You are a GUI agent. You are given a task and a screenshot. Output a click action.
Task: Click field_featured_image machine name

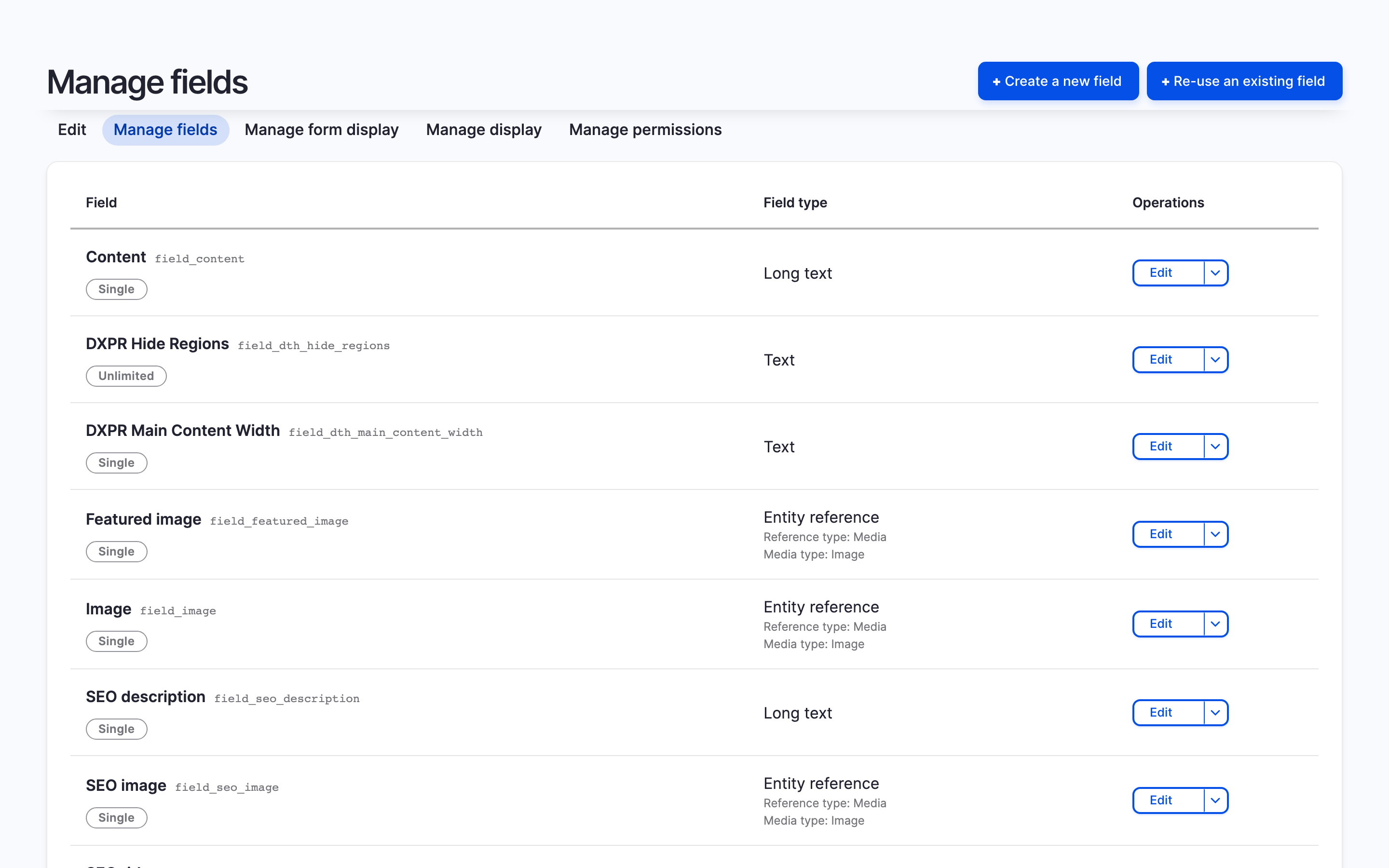280,521
